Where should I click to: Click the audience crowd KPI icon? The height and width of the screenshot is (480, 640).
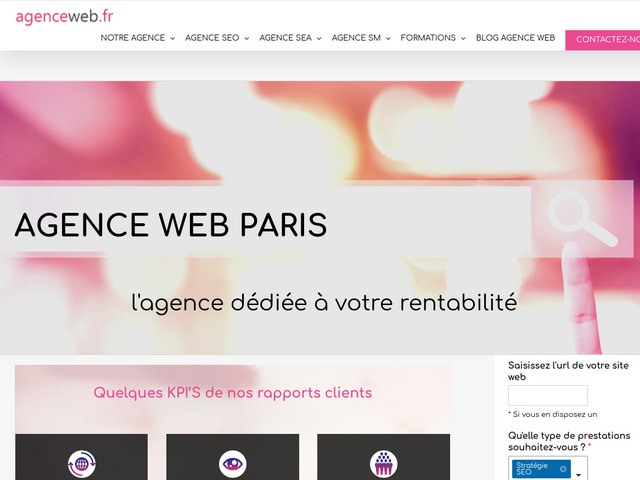point(383,463)
